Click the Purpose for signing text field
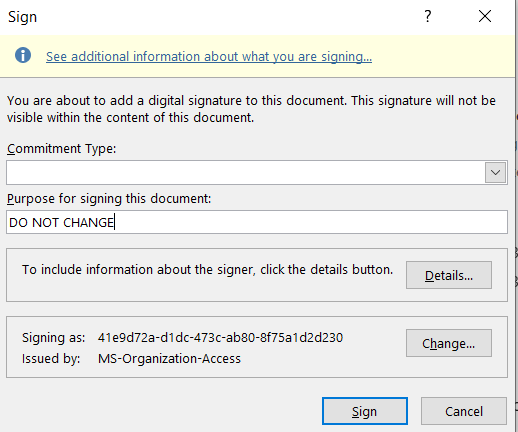The image size is (518, 432). (x=257, y=222)
